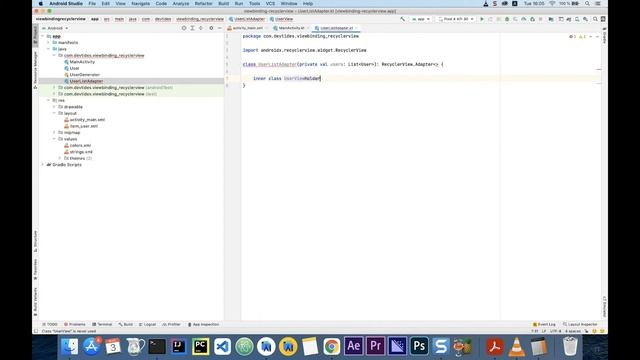The image size is (640, 360).
Task: Switch to activity_main.xml editor tab
Action: tap(247, 28)
